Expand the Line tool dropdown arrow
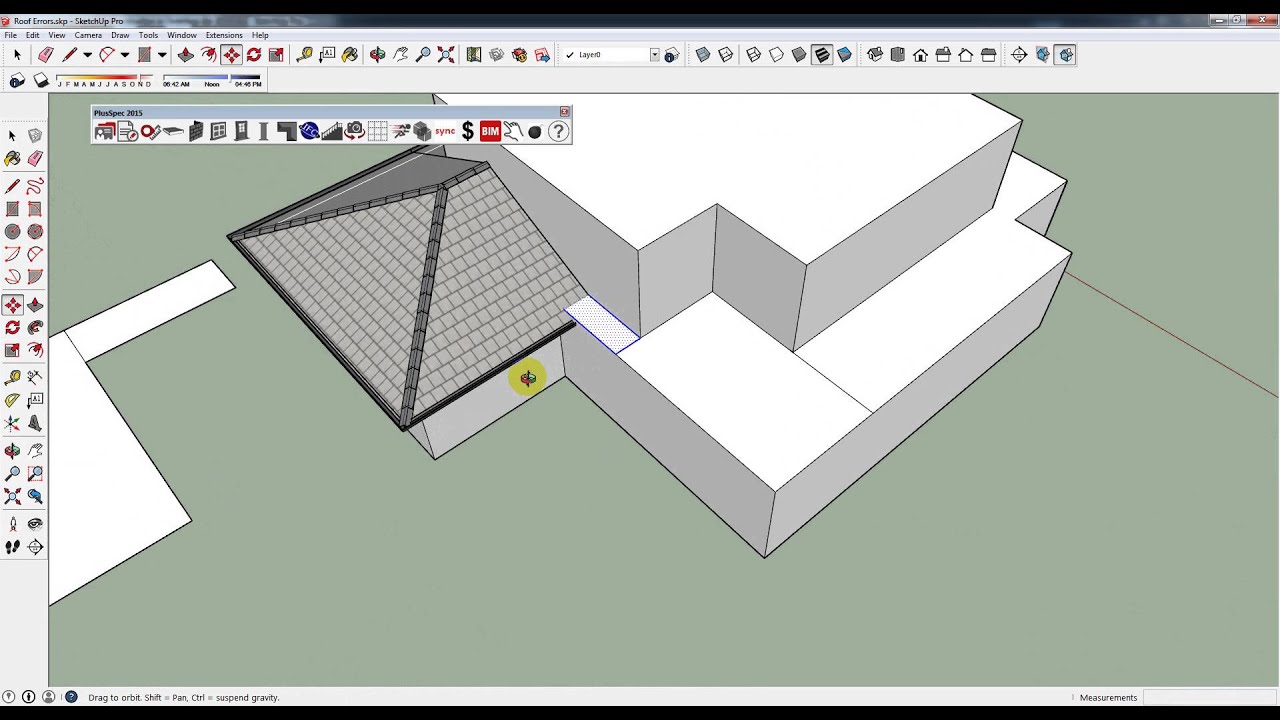 [87, 55]
